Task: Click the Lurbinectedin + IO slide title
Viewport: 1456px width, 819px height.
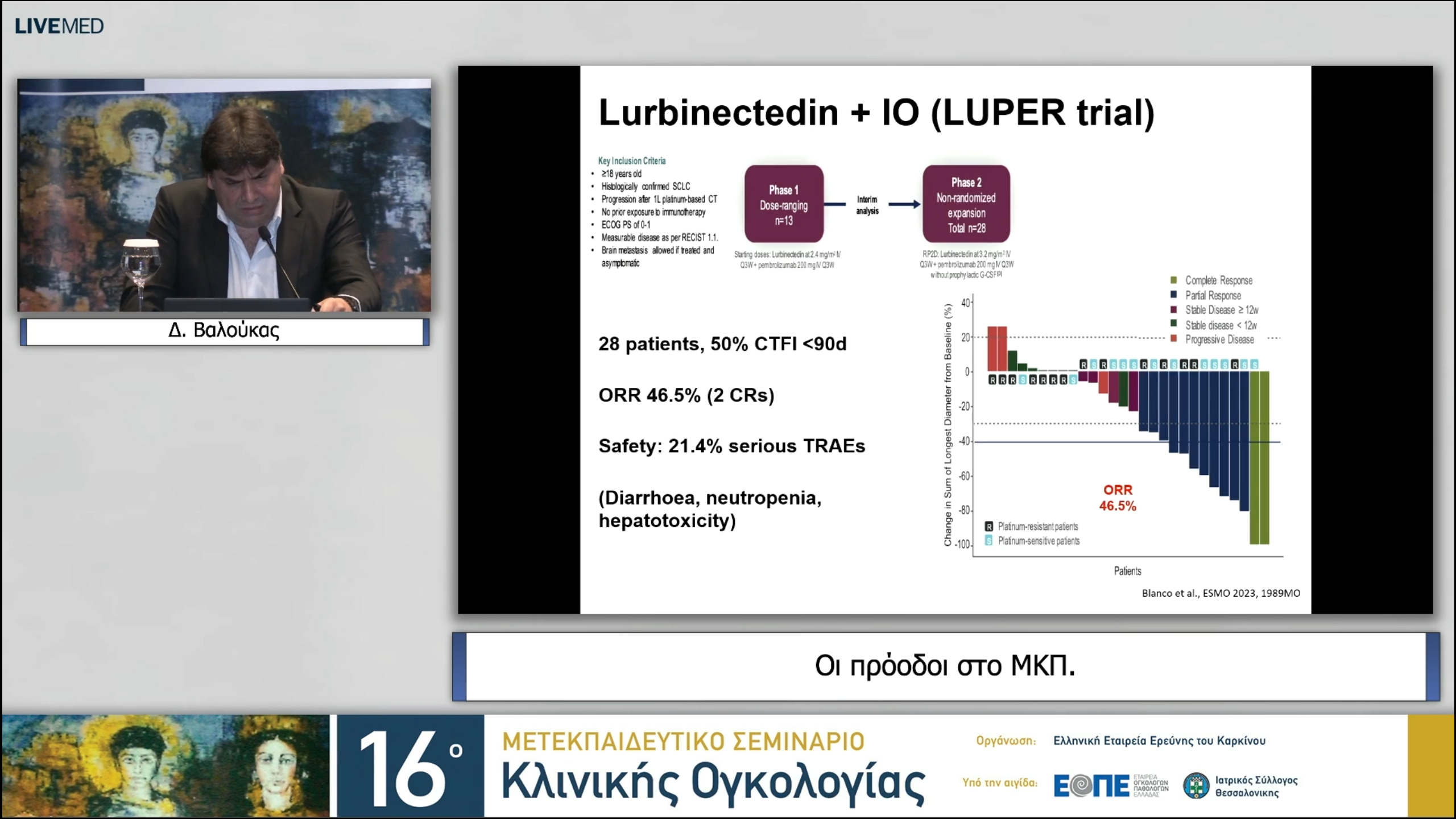Action: (876, 113)
